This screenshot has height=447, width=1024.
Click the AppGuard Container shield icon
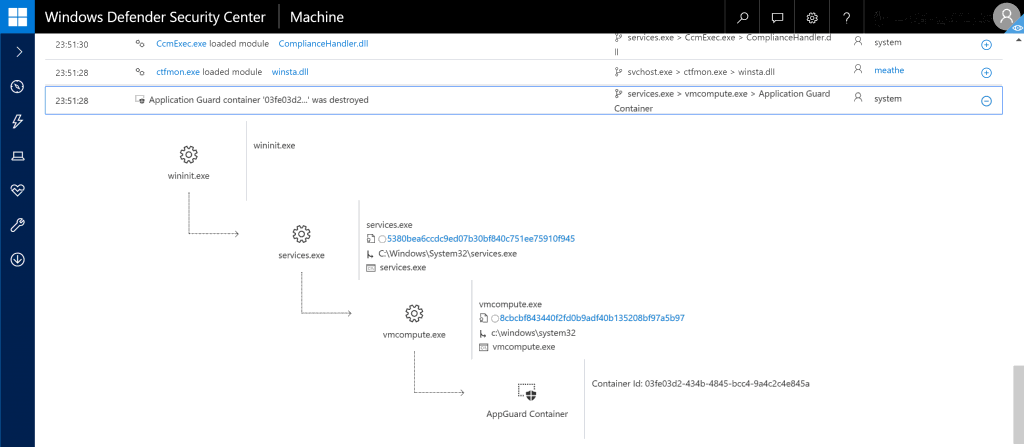[528, 392]
